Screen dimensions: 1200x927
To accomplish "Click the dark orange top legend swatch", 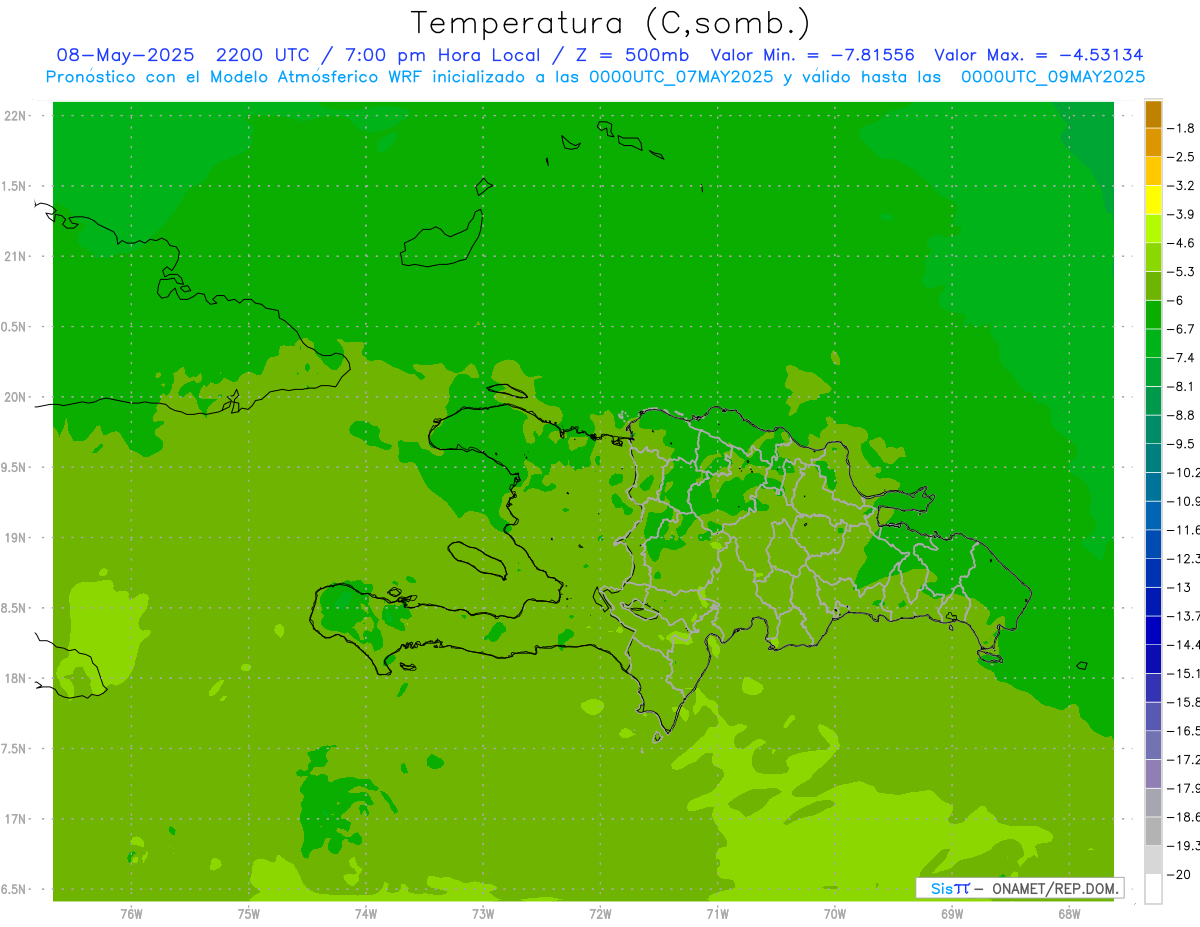I will coord(1153,114).
